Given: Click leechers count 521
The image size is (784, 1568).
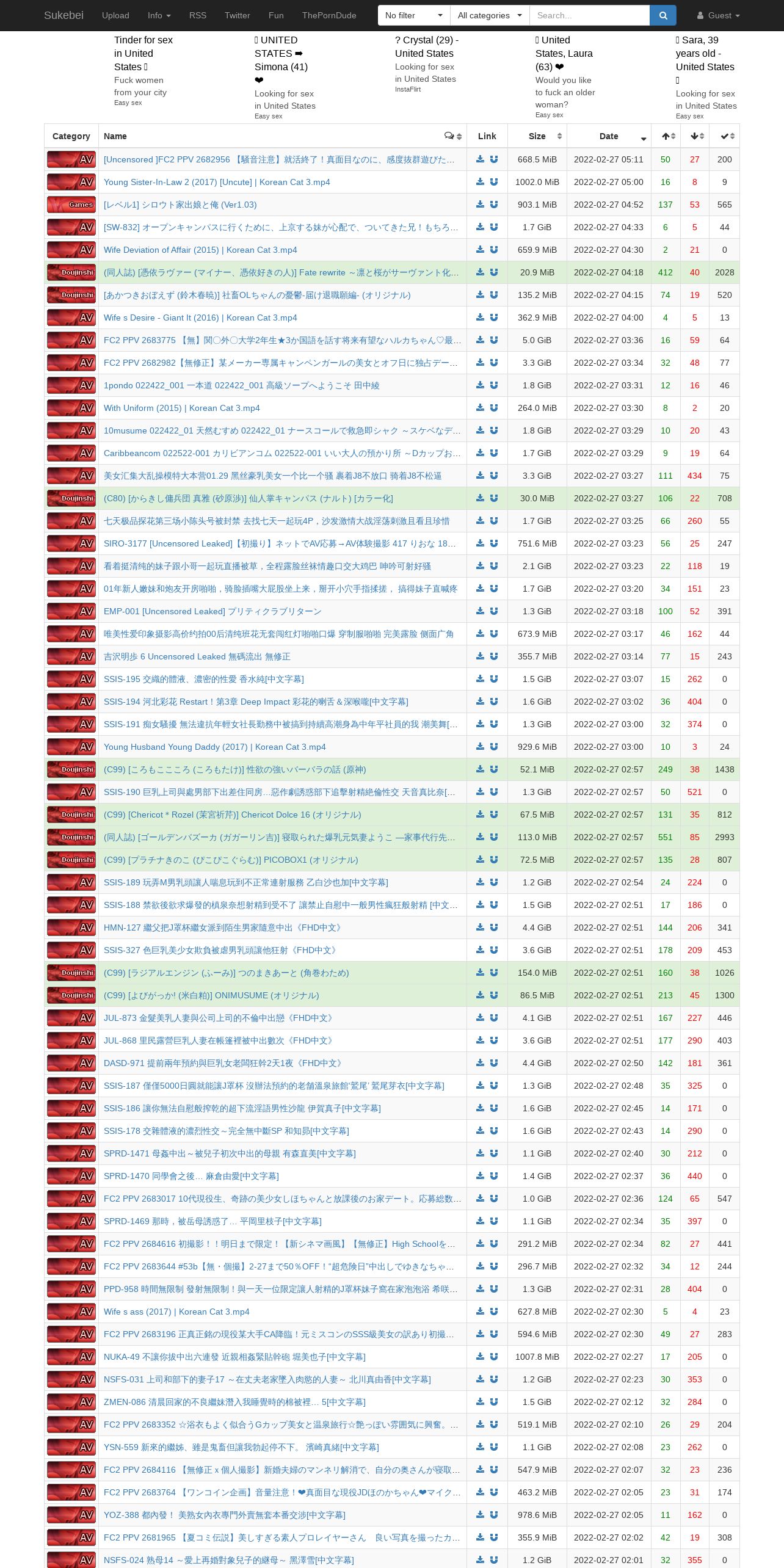Looking at the screenshot, I should click(695, 792).
